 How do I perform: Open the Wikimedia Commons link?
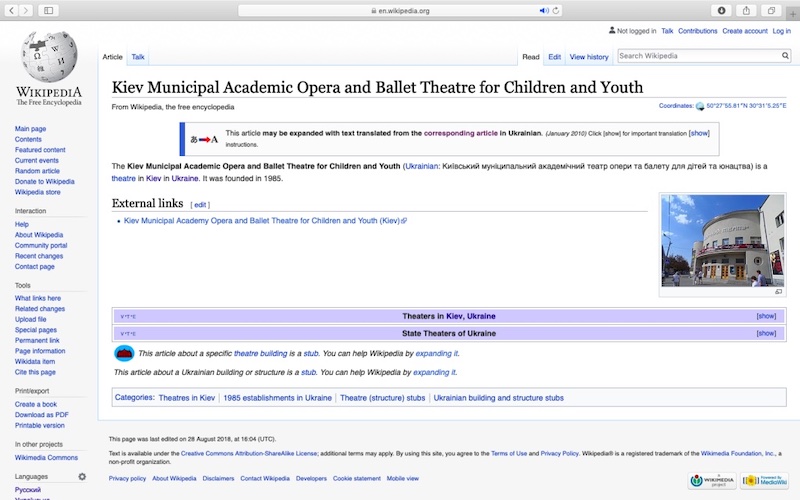(46, 458)
